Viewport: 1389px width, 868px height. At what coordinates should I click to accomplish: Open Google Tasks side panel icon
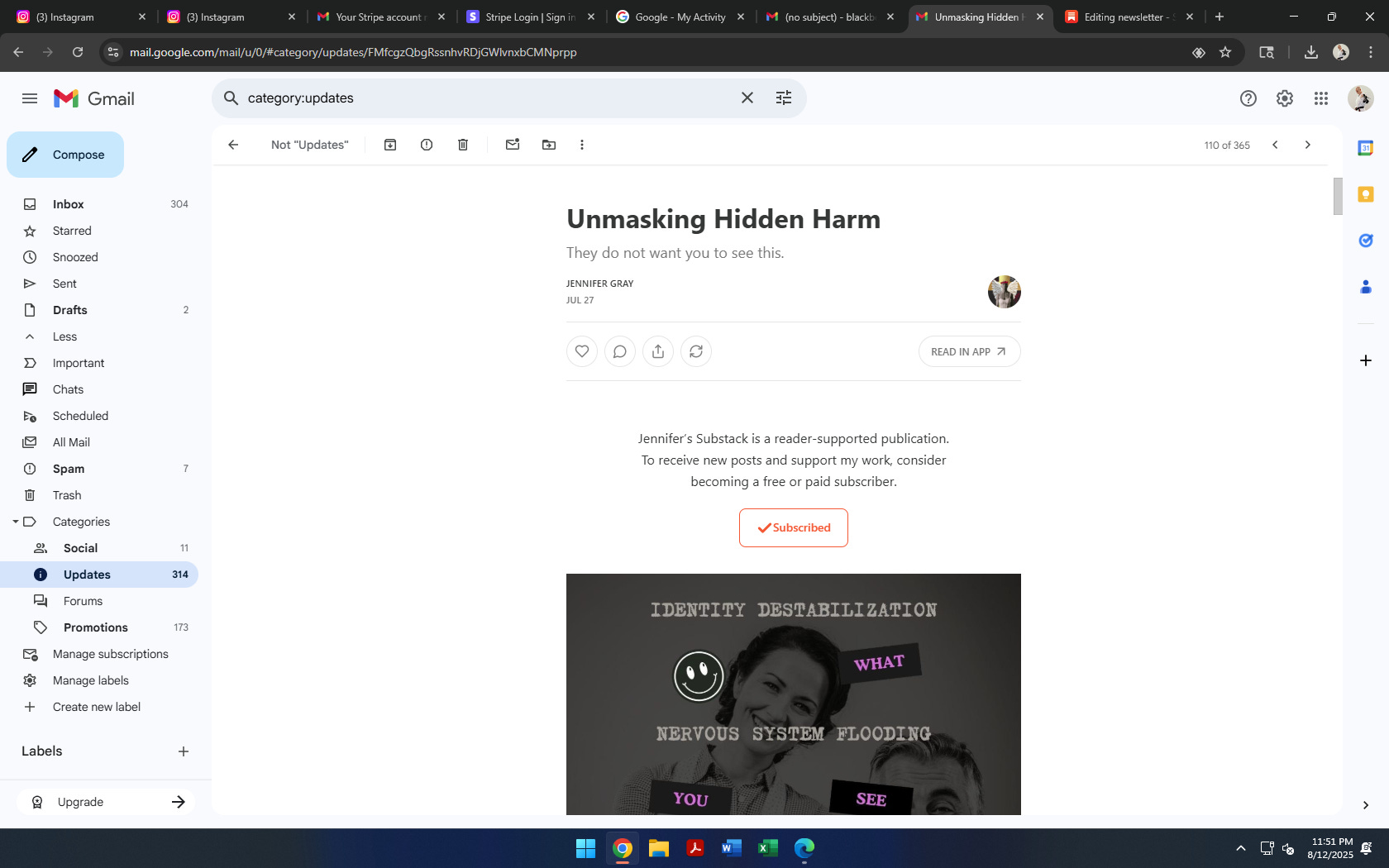coord(1366,241)
